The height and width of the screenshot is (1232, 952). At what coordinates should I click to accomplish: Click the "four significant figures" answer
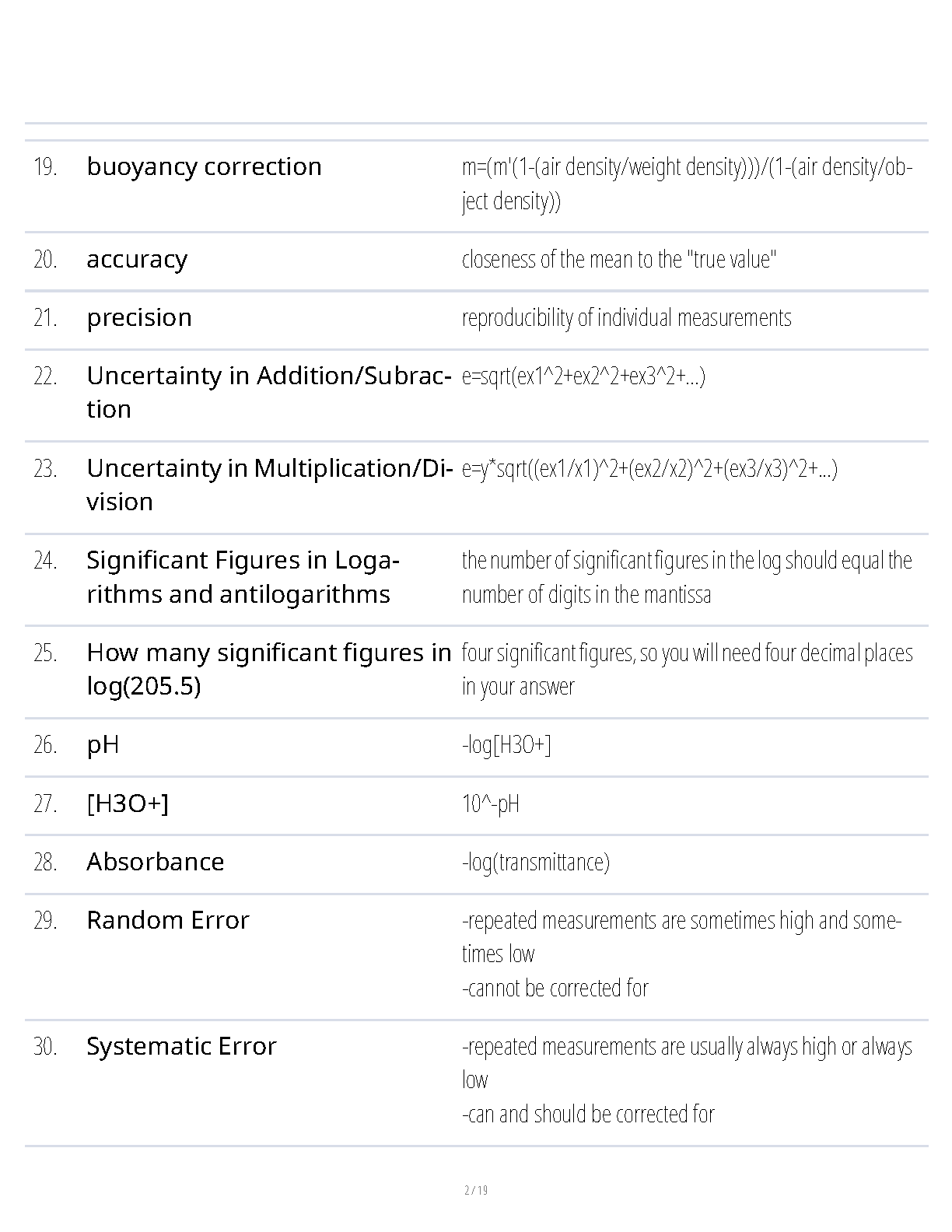[x=686, y=669]
